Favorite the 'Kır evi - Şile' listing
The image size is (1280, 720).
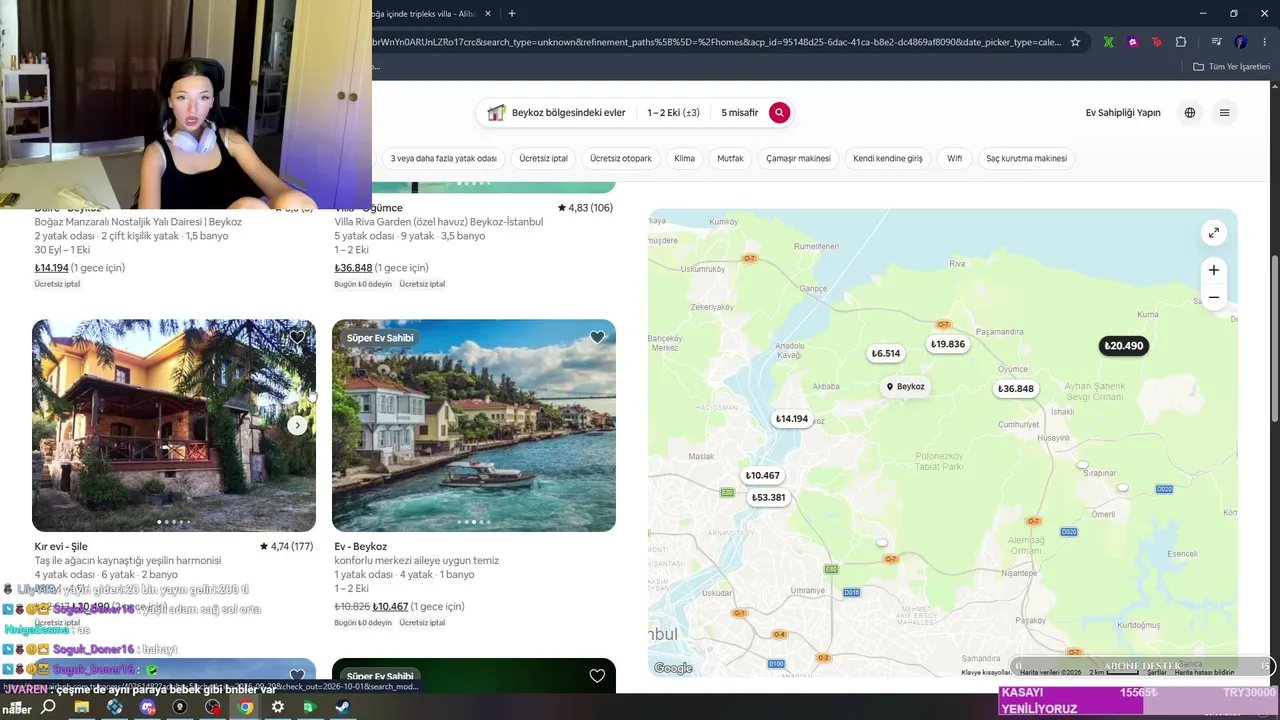[x=297, y=338]
